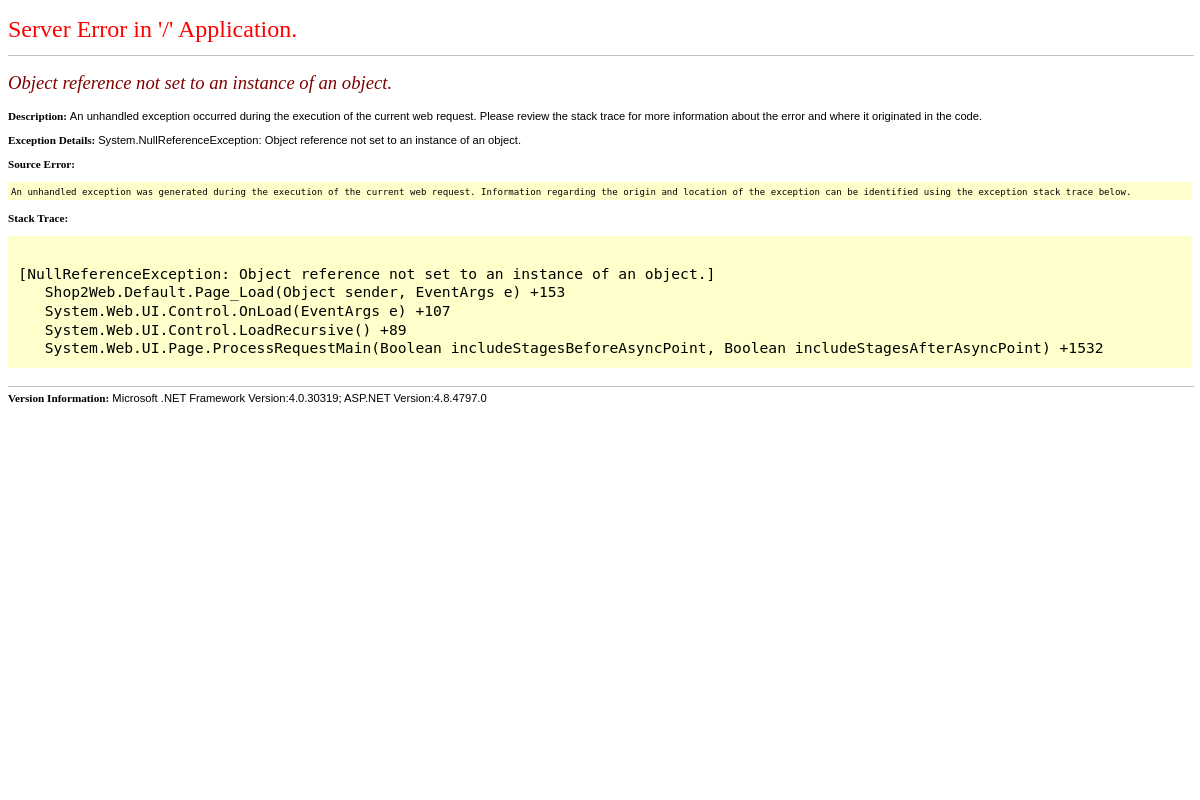1200x800 pixels.
Task: Click the italic 'Object reference not set' subheading
Action: (200, 83)
